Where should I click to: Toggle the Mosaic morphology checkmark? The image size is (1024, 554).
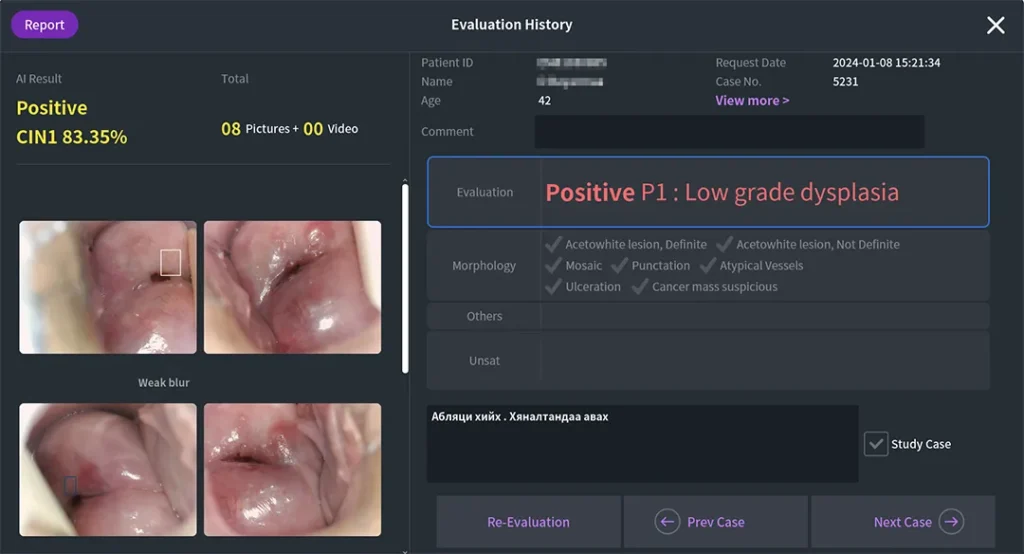pyautogui.click(x=554, y=265)
